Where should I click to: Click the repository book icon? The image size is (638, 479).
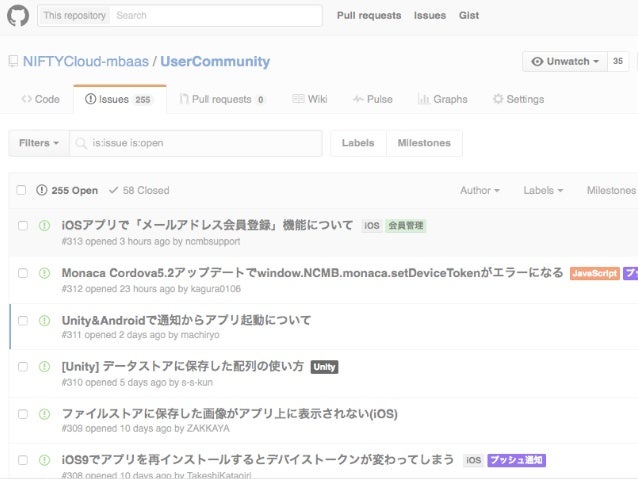click(x=13, y=61)
